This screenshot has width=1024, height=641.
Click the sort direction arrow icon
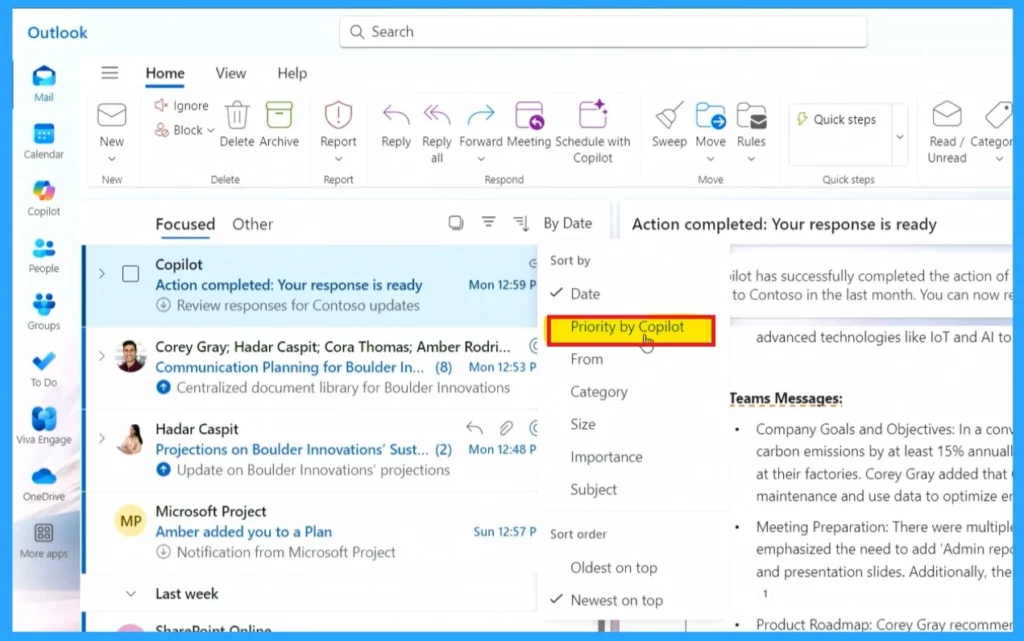pos(521,223)
